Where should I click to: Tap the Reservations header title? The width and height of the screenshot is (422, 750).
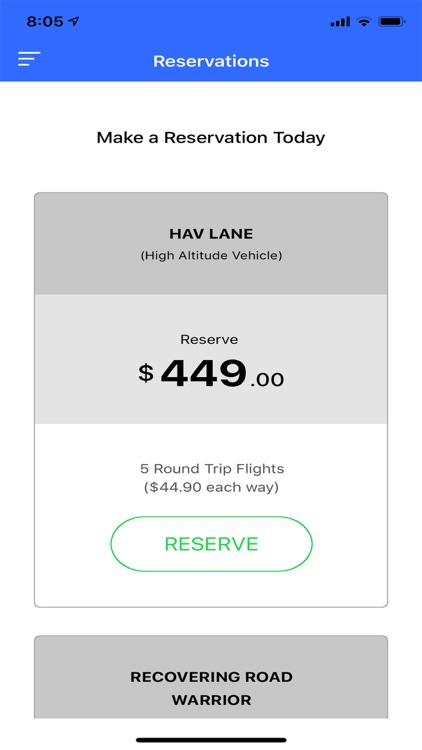[x=211, y=61]
